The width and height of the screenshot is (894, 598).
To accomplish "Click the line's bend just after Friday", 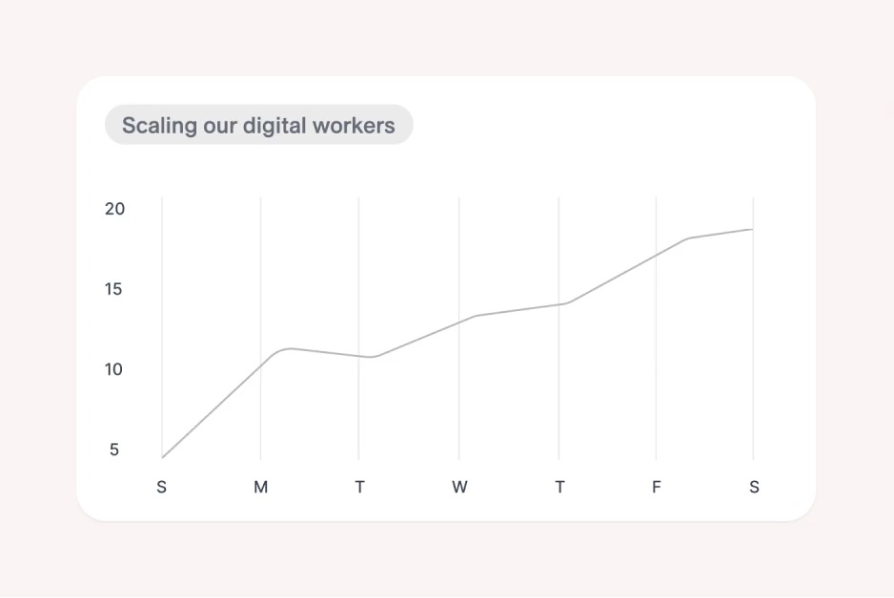I will pyautogui.click(x=688, y=238).
